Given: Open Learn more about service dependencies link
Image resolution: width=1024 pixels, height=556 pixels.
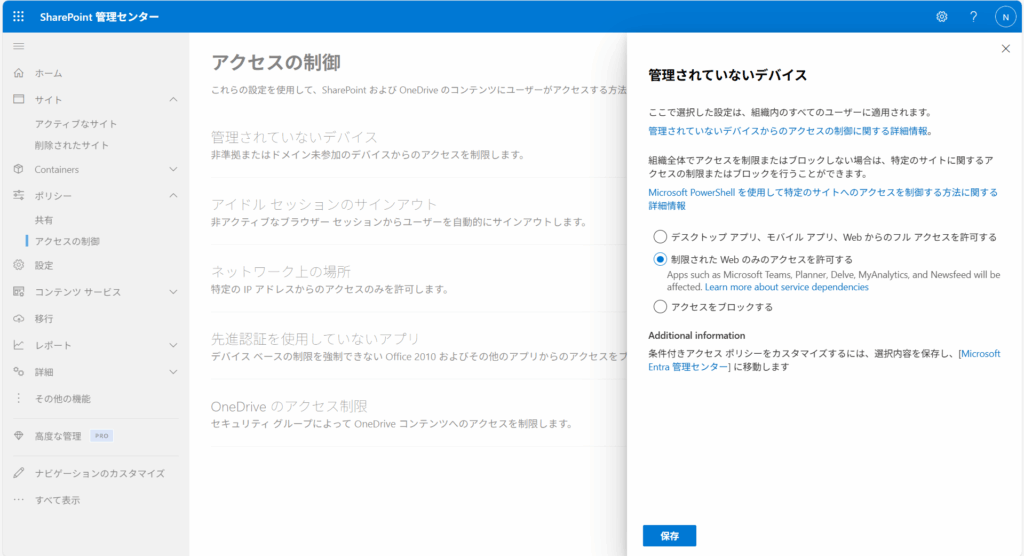Looking at the screenshot, I should click(x=786, y=287).
